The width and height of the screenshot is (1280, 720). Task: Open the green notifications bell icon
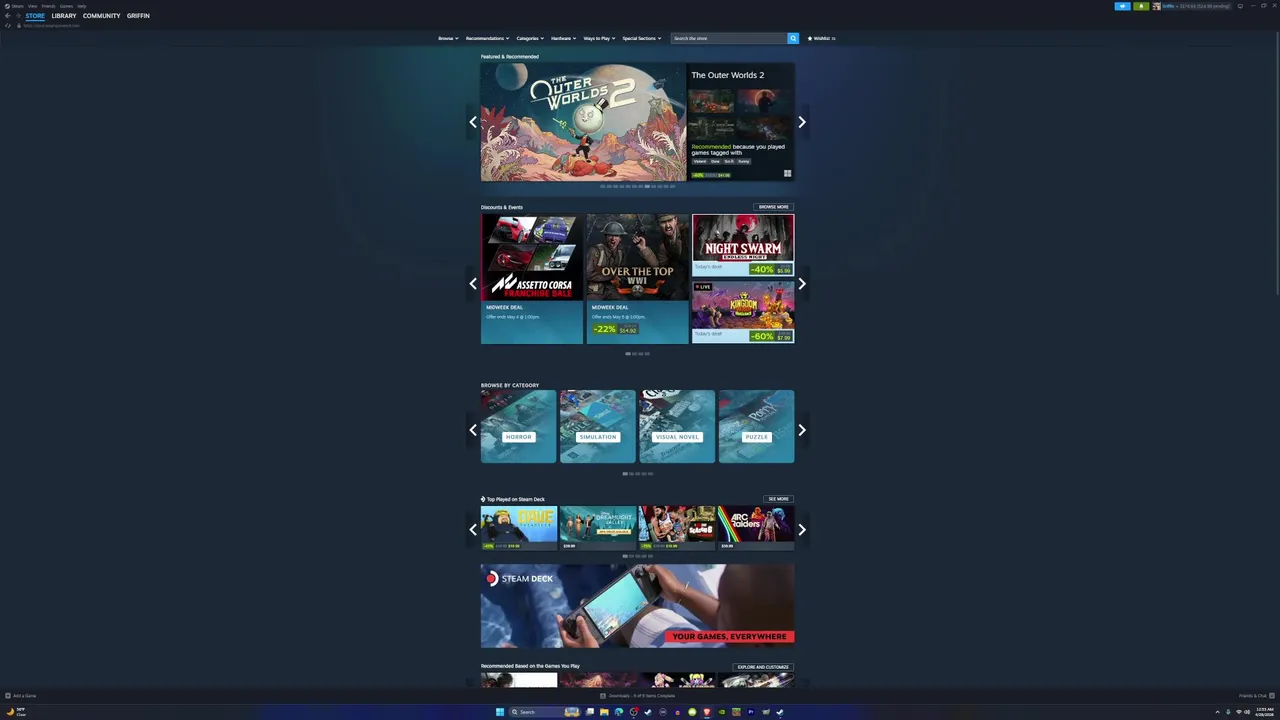pos(1141,6)
